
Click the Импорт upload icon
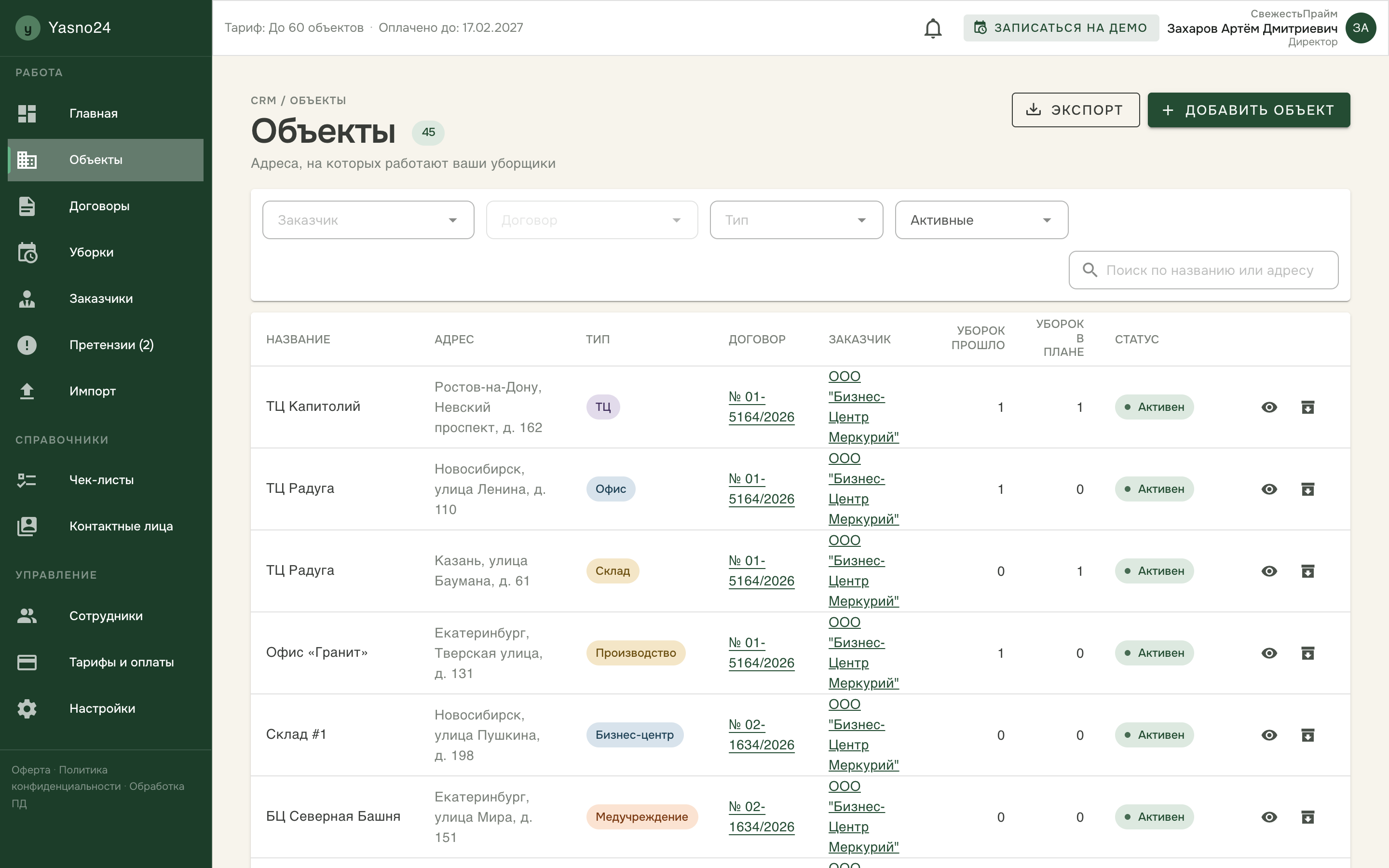click(x=27, y=392)
